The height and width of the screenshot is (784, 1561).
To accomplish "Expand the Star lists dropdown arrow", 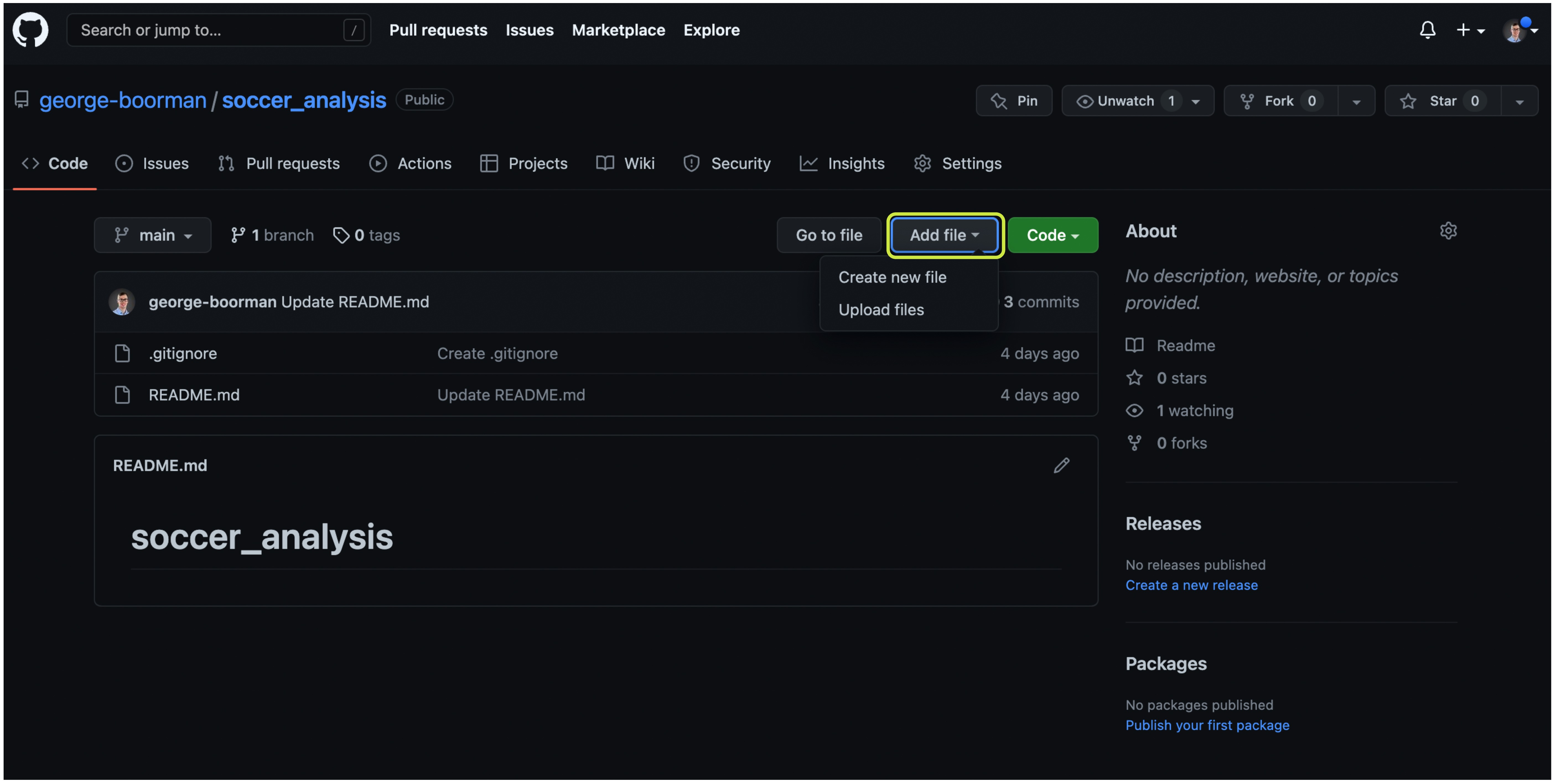I will coord(1519,101).
